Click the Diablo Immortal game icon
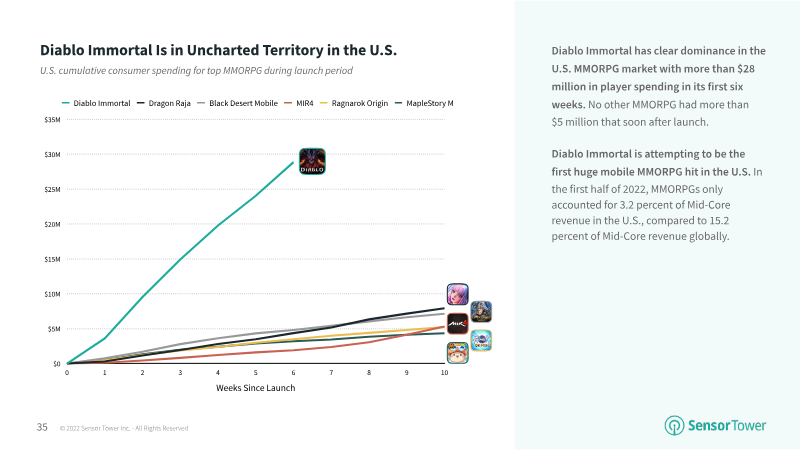Screen dimensions: 800x450 point(312,161)
